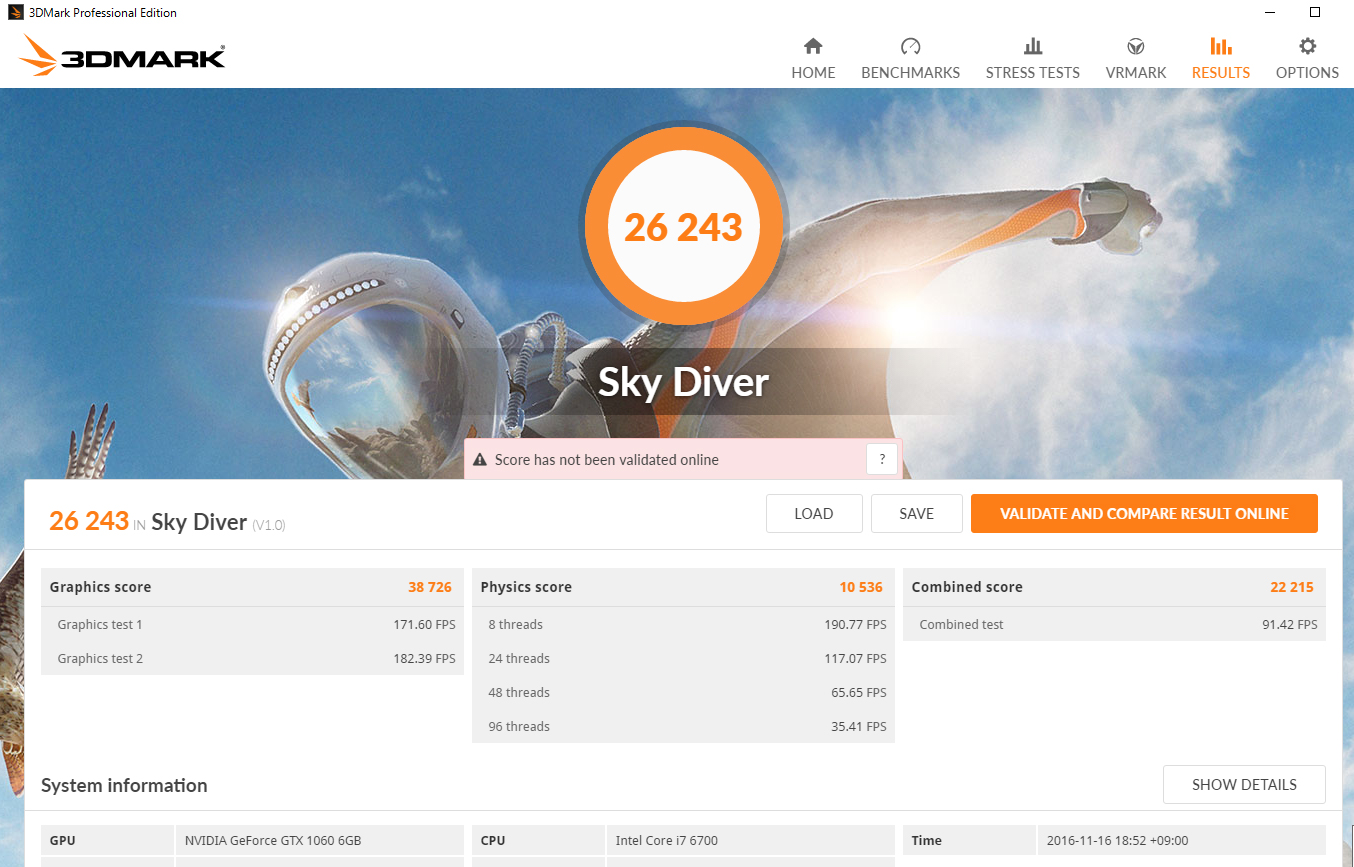
Task: Click the 3DMark logo in the header
Action: [122, 56]
